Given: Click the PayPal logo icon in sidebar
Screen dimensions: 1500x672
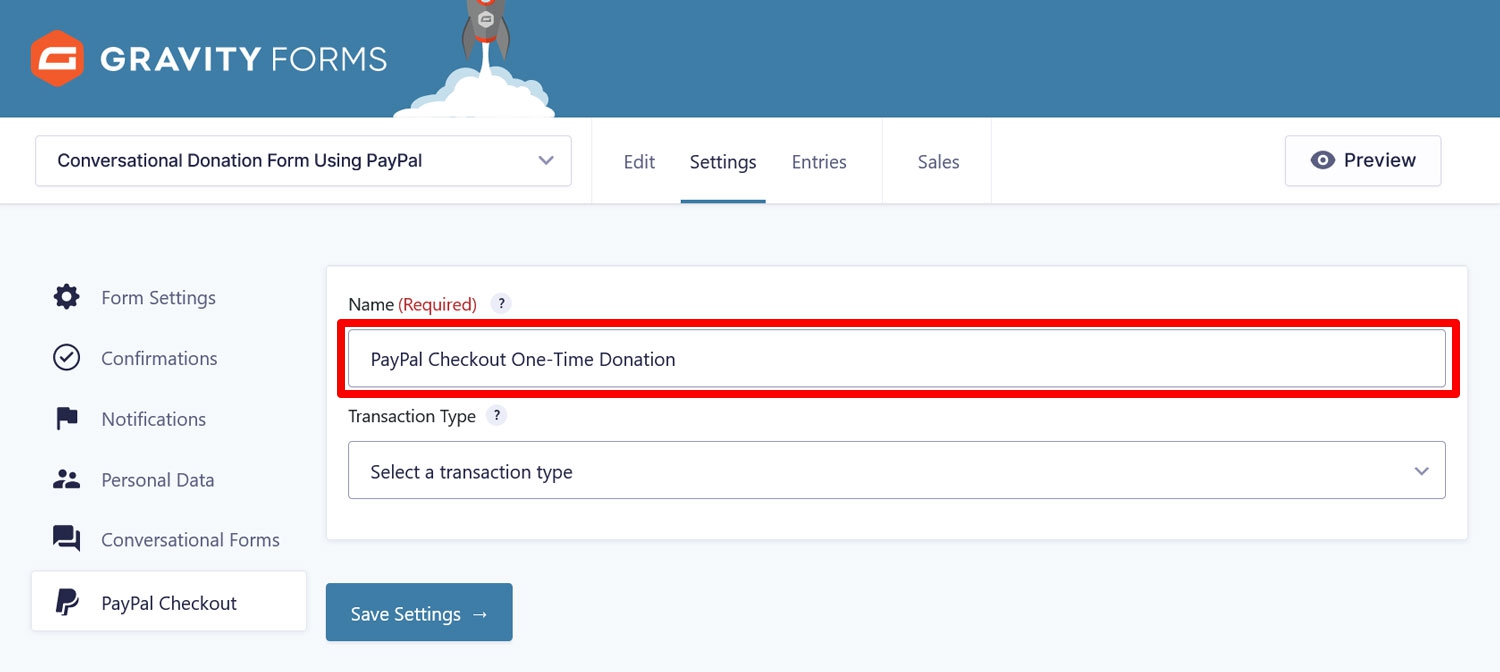Looking at the screenshot, I should [66, 603].
